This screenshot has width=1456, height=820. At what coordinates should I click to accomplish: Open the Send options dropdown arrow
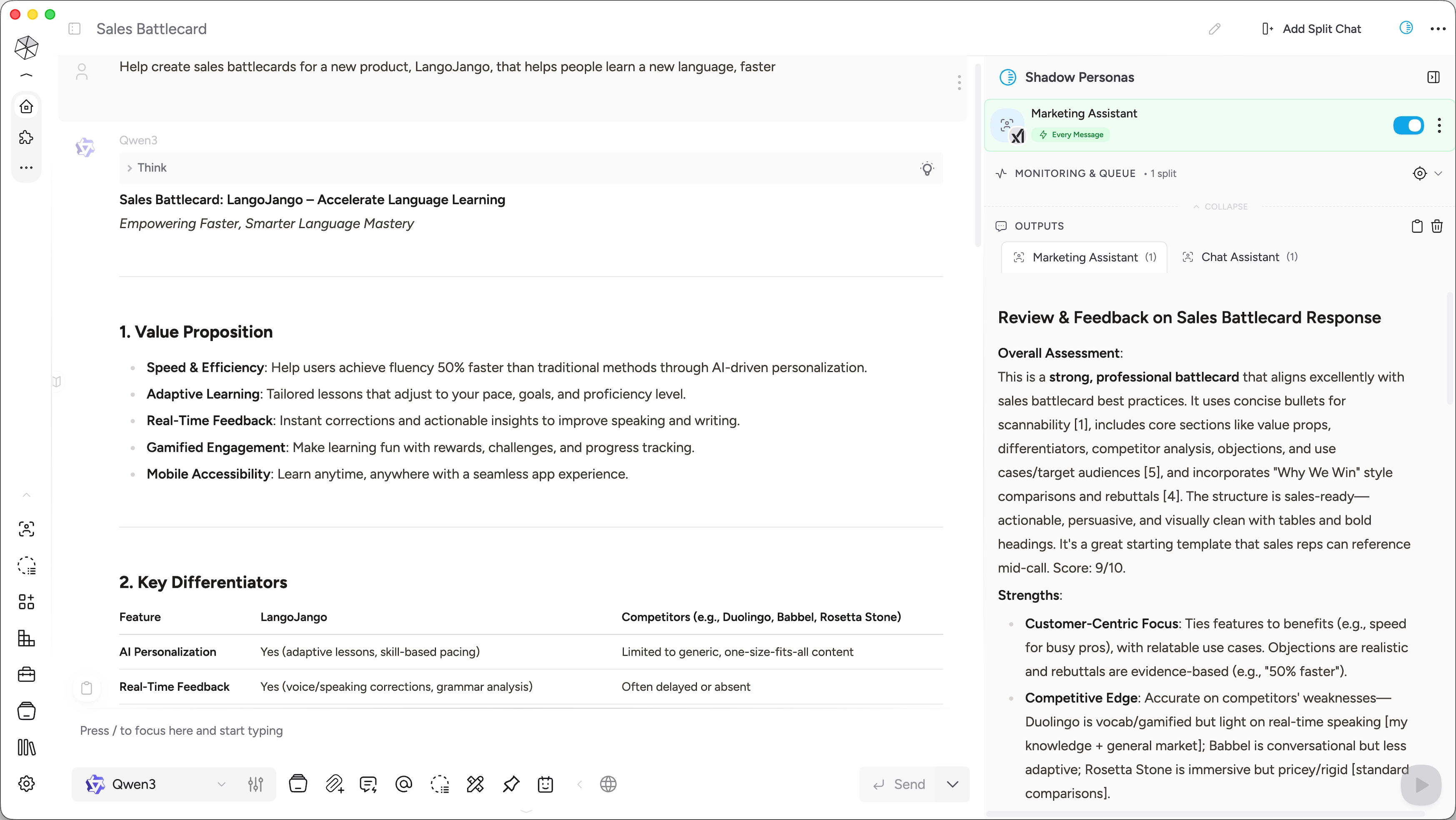coord(952,785)
